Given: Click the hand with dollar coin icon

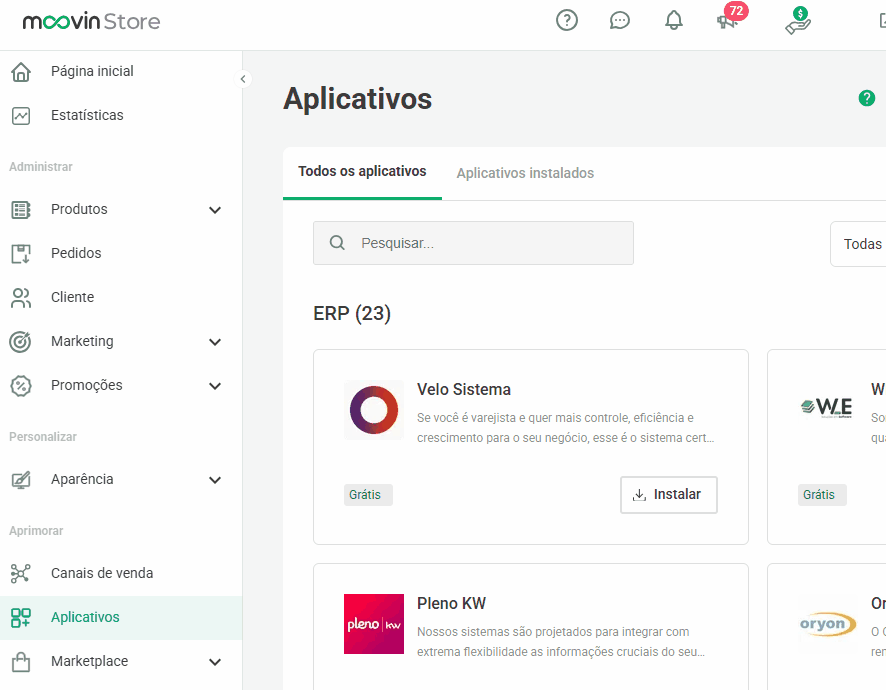Looking at the screenshot, I should 797,21.
